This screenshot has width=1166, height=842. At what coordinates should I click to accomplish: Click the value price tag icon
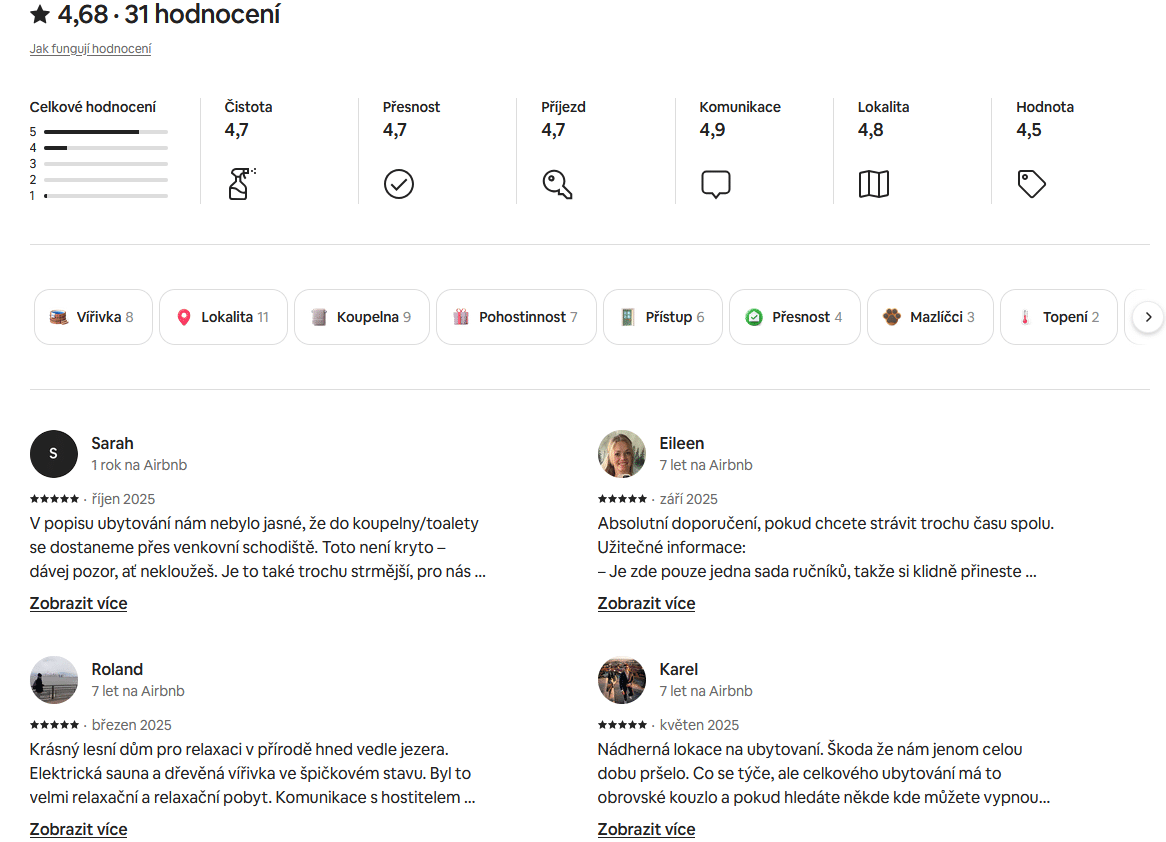[x=1031, y=184]
